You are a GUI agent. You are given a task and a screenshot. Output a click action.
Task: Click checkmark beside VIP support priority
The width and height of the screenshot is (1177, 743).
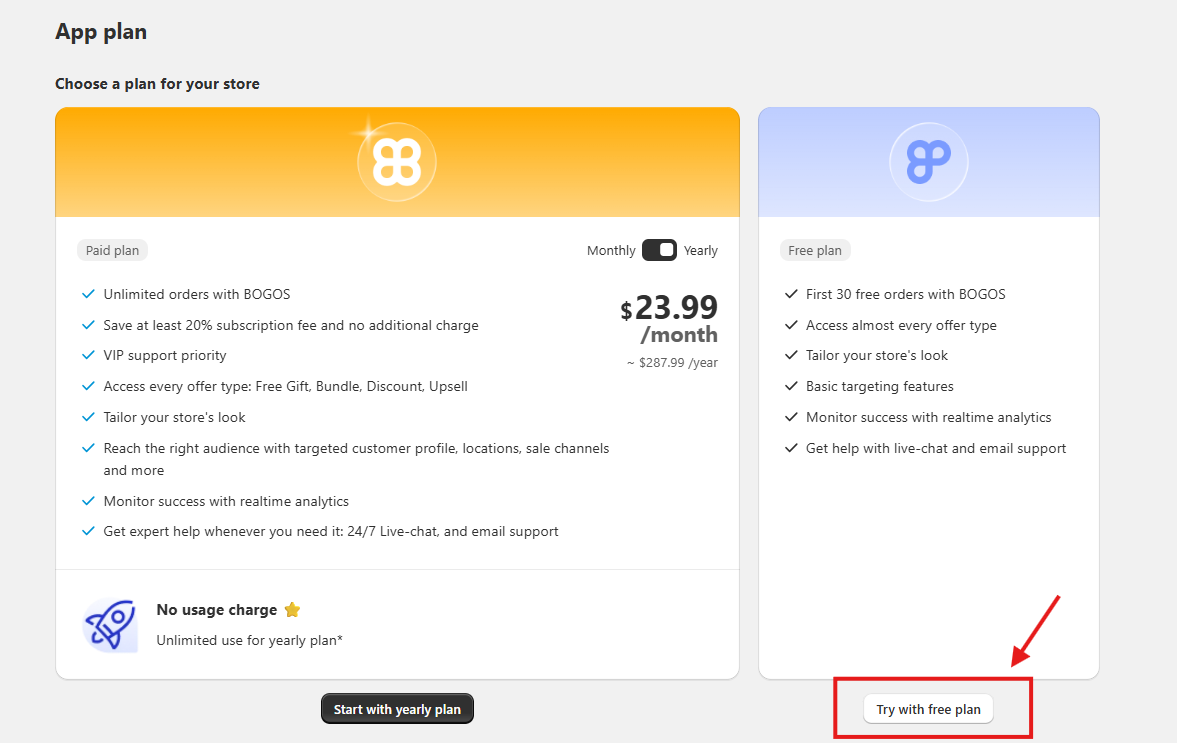[x=88, y=355]
